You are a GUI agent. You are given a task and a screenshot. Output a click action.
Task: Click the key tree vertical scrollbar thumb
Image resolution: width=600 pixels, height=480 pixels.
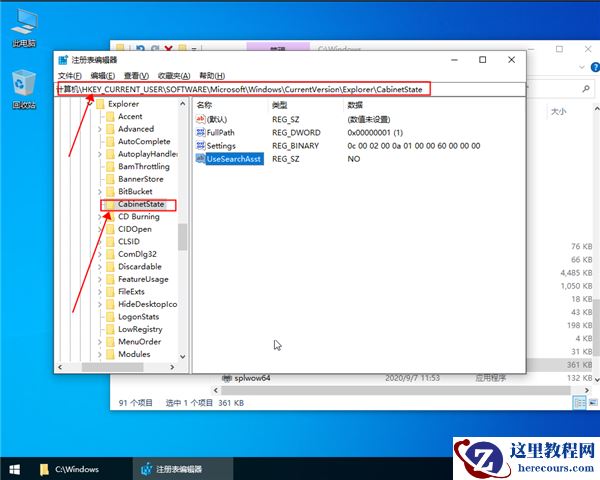[x=183, y=236]
